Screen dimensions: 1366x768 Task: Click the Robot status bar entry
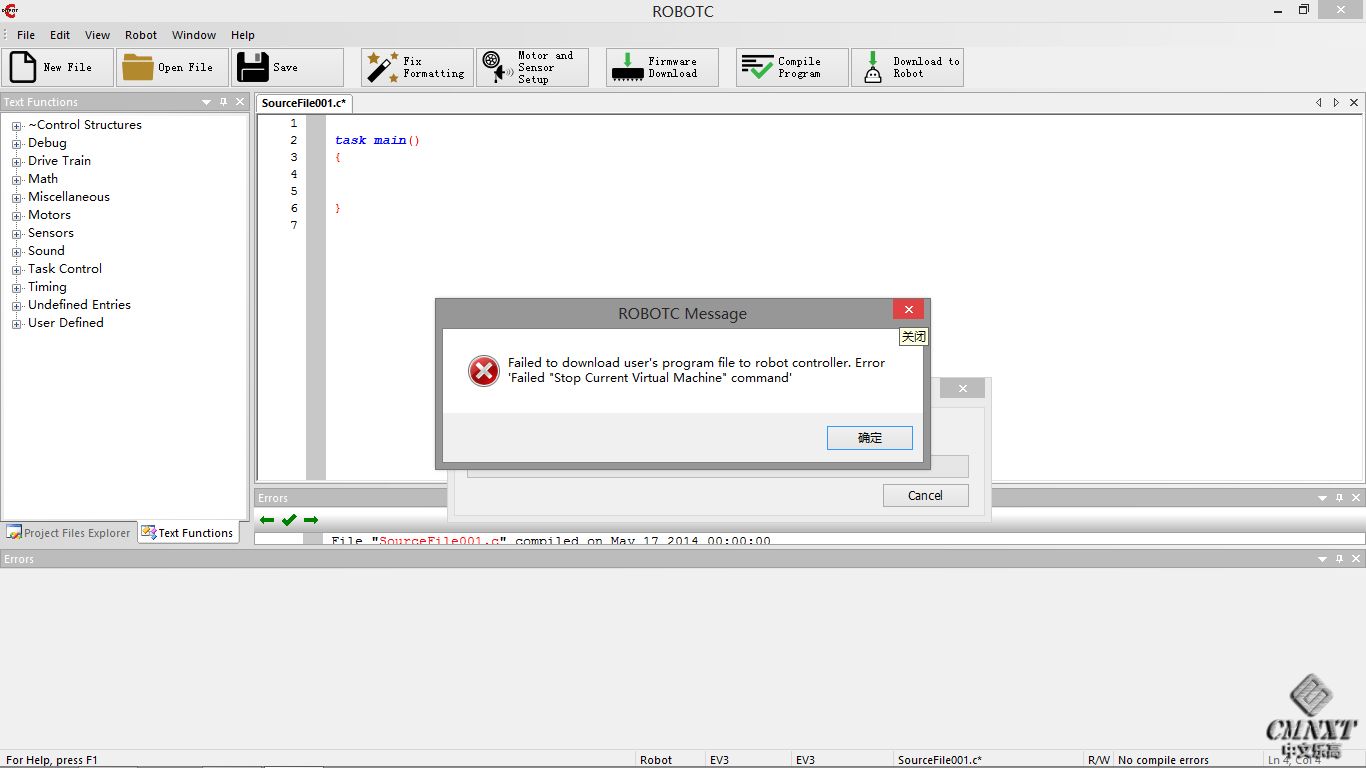click(656, 760)
